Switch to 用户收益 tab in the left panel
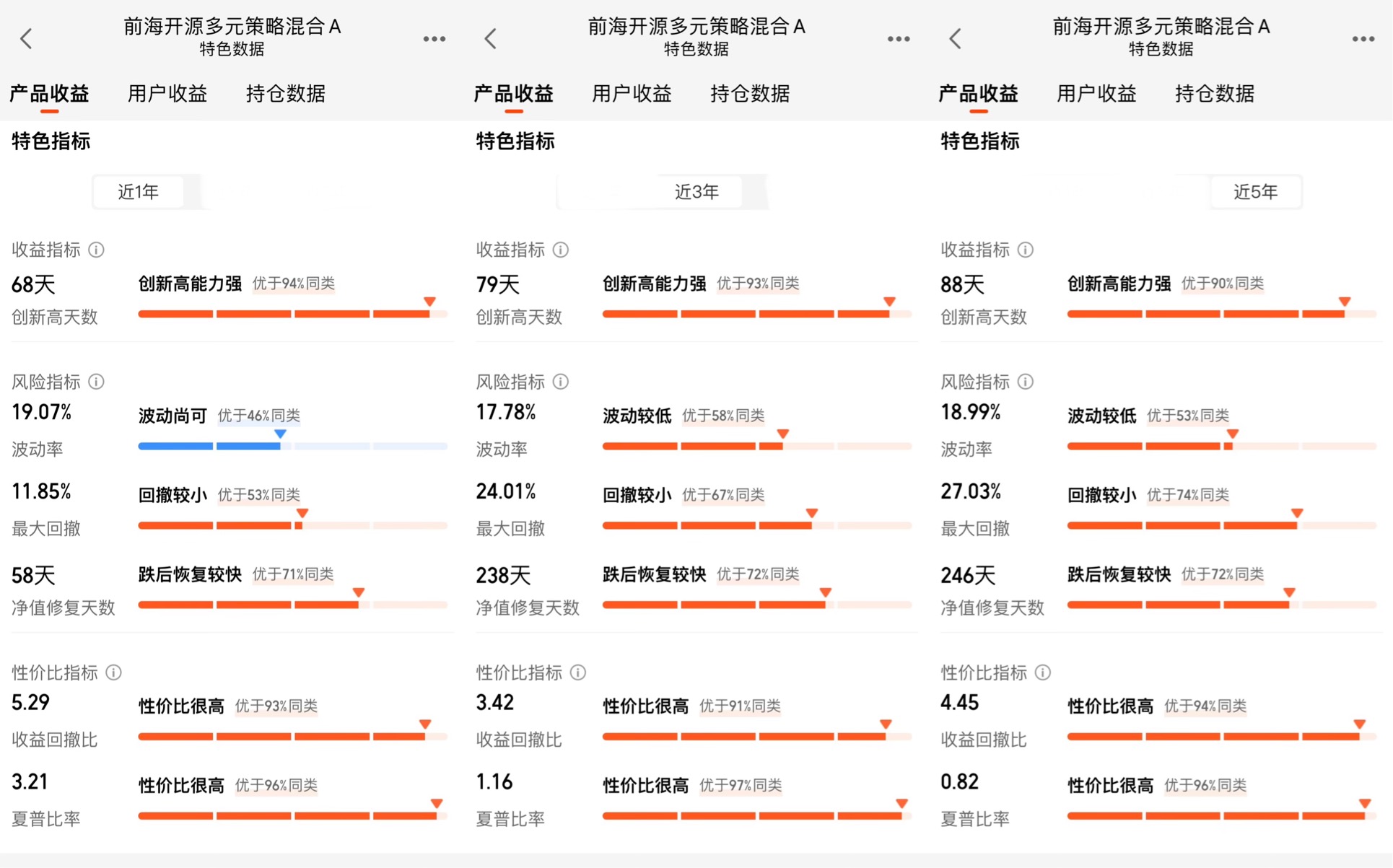 tap(167, 94)
